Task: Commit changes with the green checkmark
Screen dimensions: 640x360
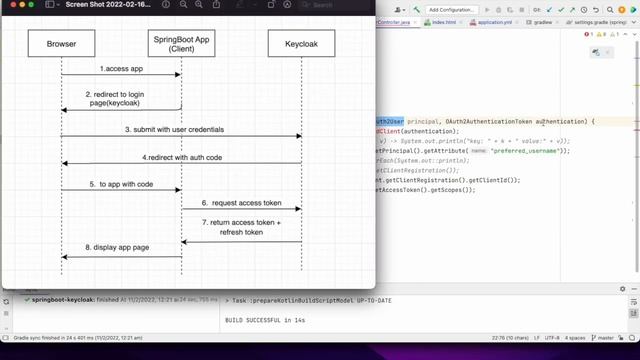Action: pyautogui.click(x=561, y=10)
